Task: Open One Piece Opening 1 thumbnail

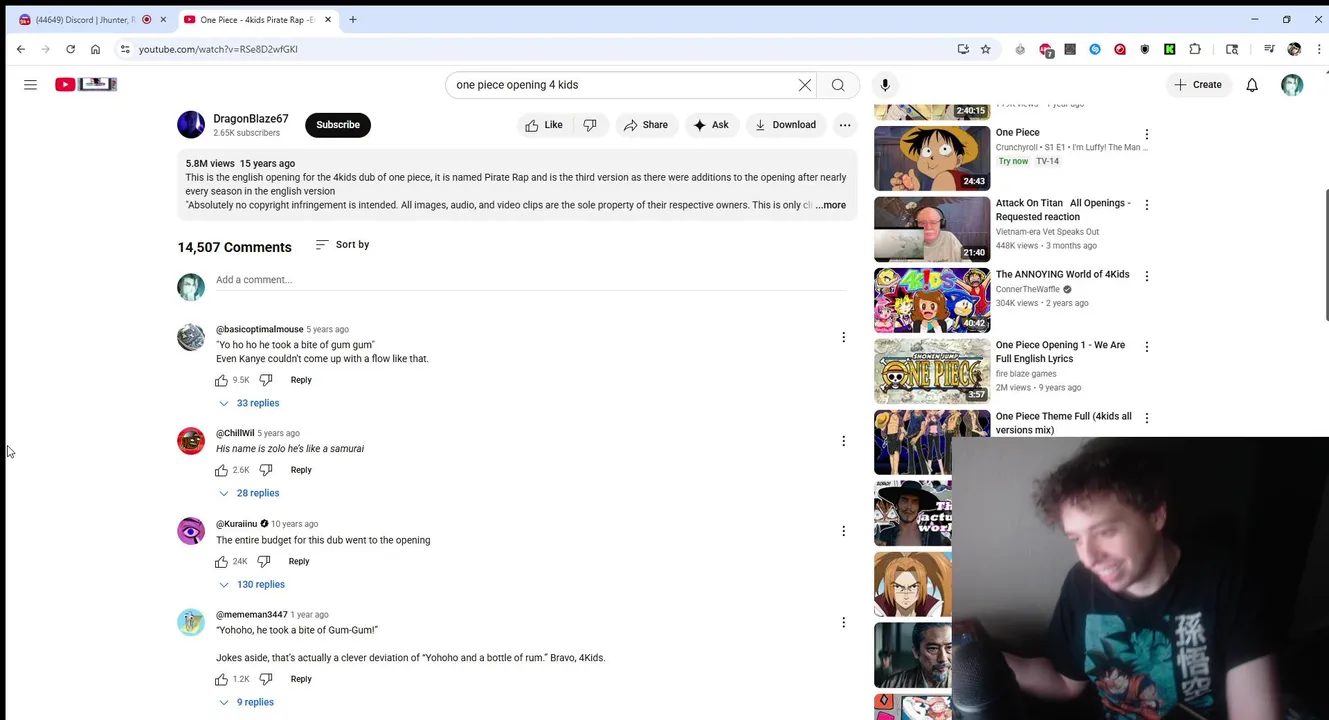Action: (x=932, y=371)
